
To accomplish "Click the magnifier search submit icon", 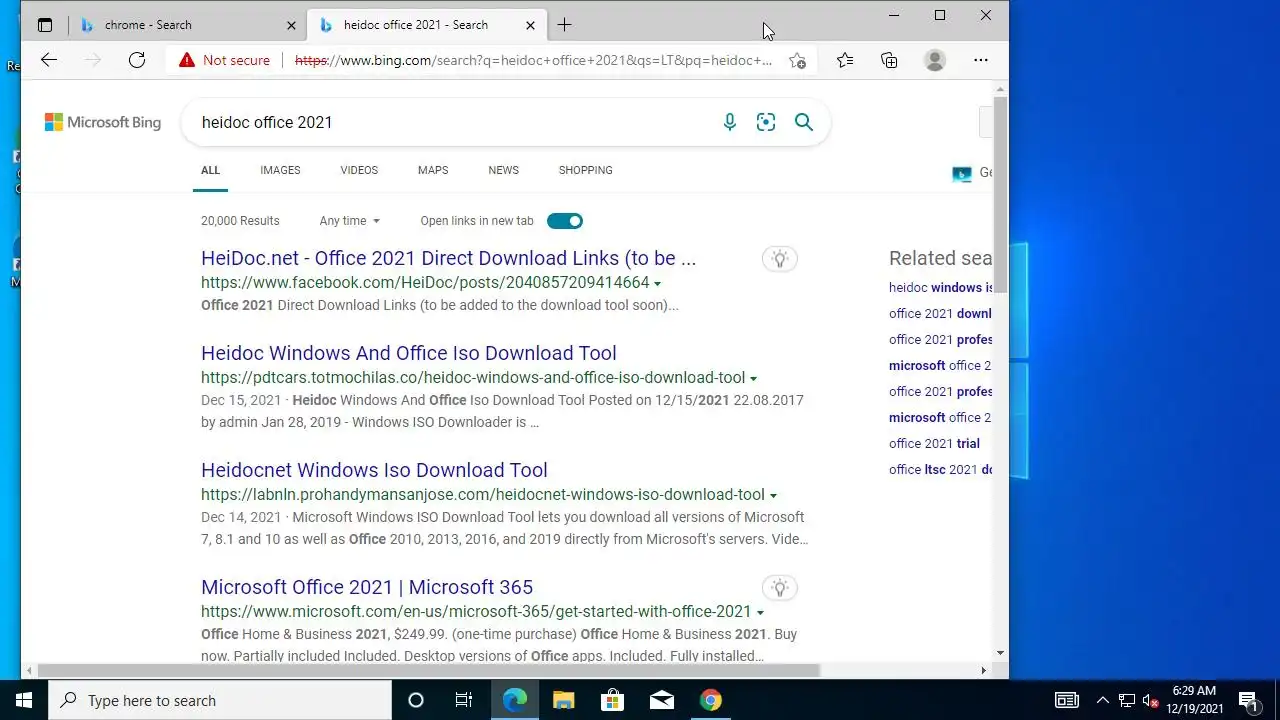I will click(804, 122).
